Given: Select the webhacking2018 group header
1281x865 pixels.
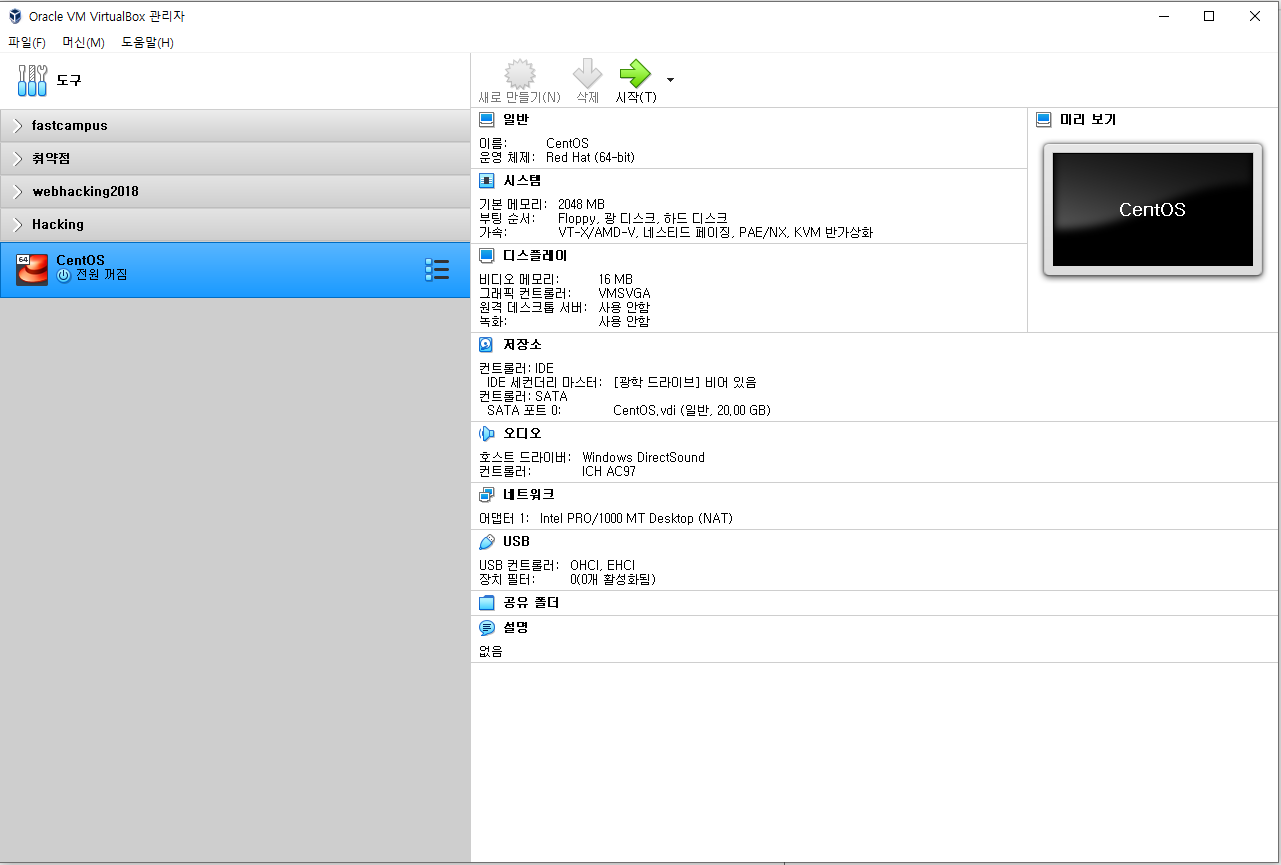Looking at the screenshot, I should [235, 192].
